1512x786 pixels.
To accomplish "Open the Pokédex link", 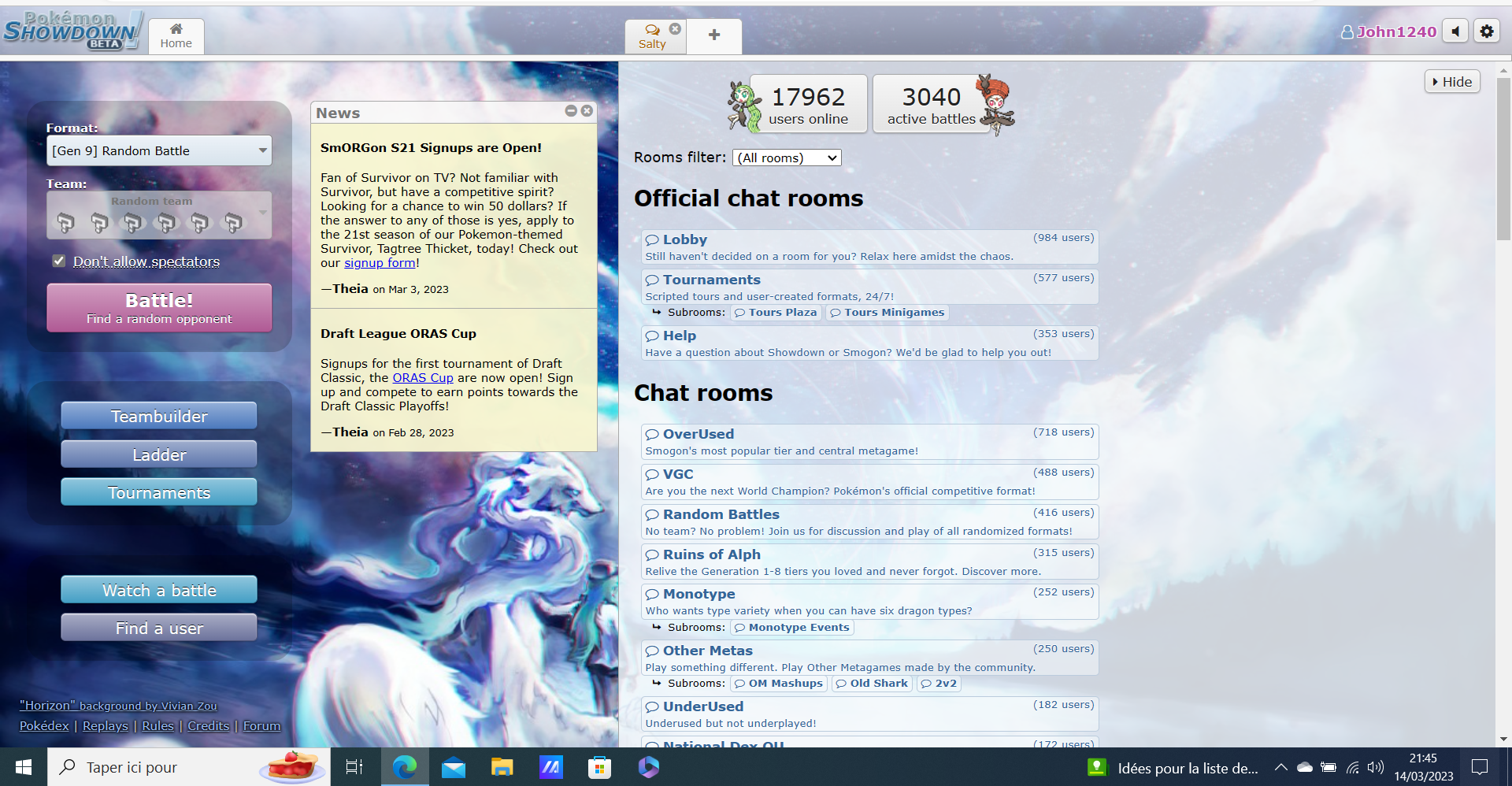I will (44, 726).
